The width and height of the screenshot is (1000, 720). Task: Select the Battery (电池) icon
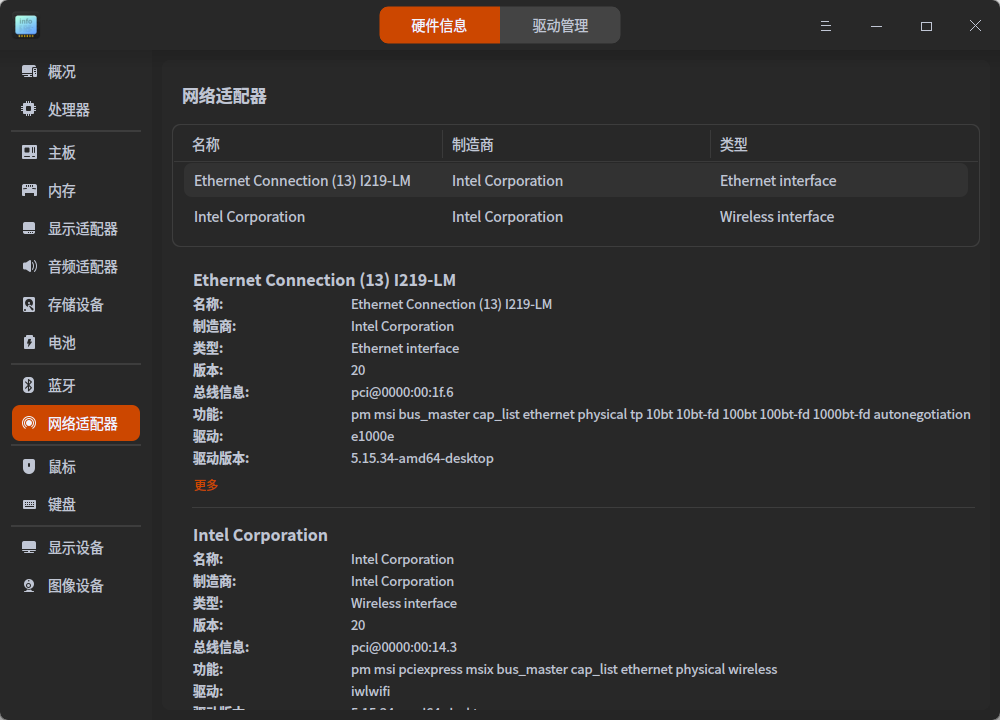[29, 342]
